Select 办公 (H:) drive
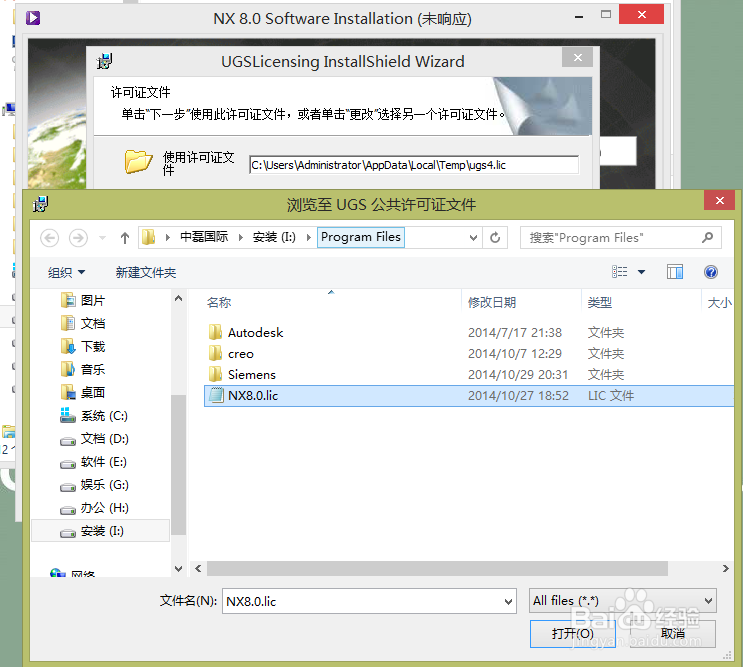The image size is (743, 667). click(94, 508)
